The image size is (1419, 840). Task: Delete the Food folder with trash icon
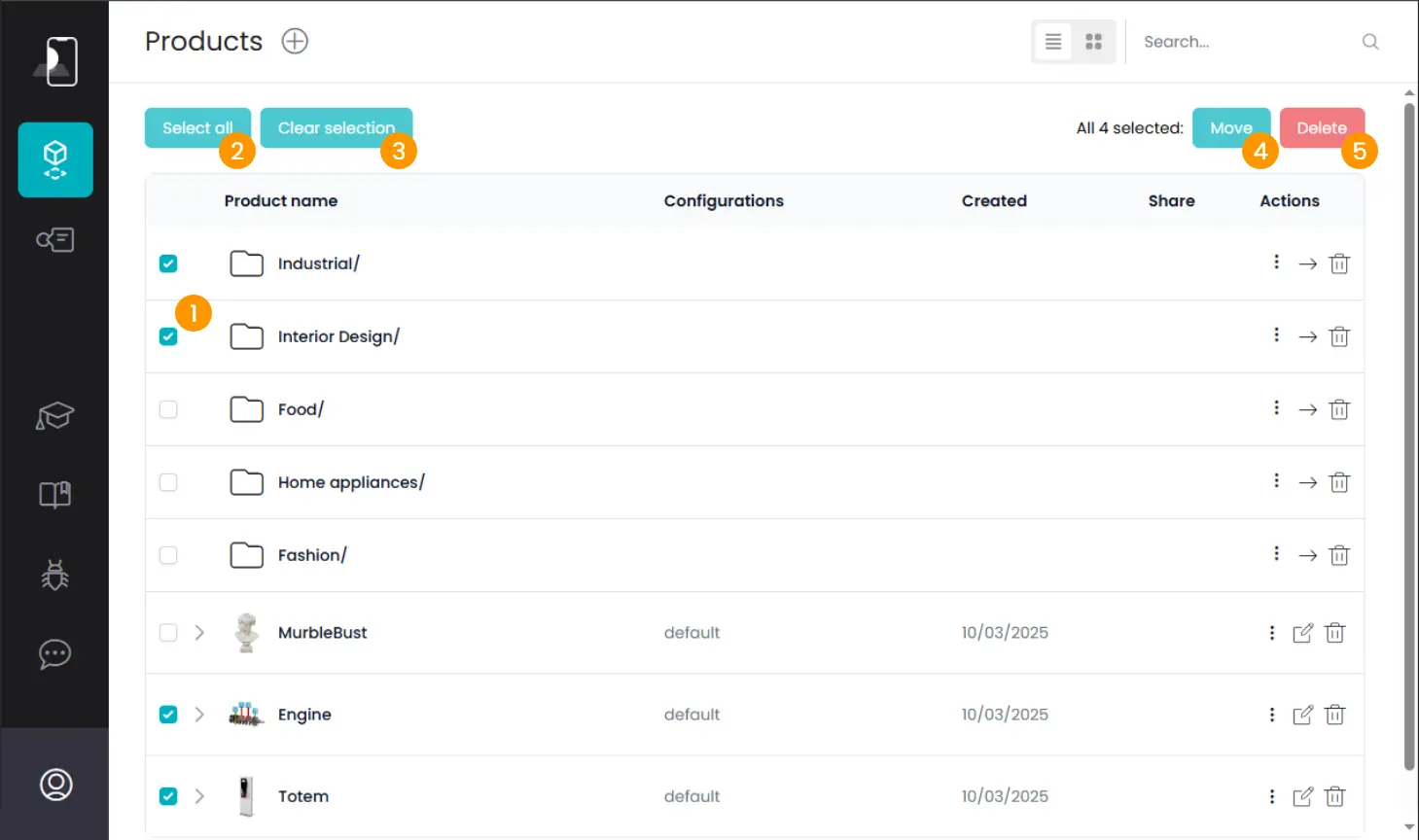pyautogui.click(x=1339, y=409)
